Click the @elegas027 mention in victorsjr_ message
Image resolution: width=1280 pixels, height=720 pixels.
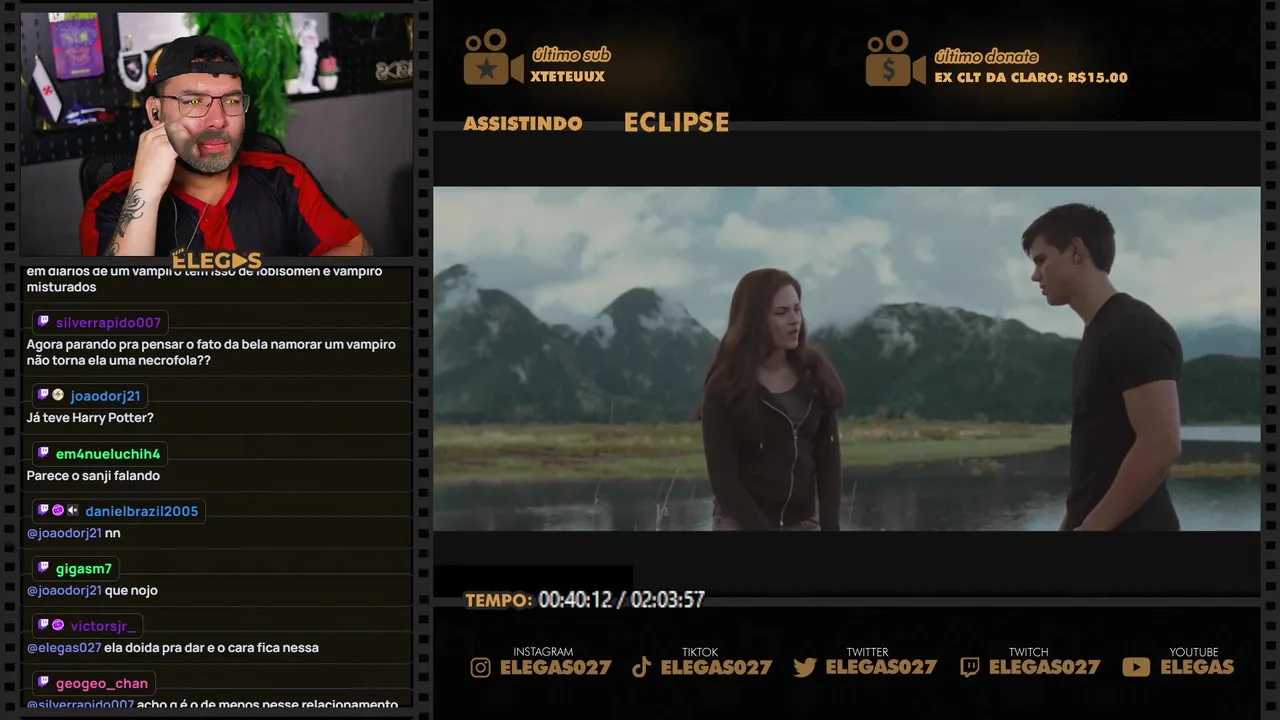64,648
